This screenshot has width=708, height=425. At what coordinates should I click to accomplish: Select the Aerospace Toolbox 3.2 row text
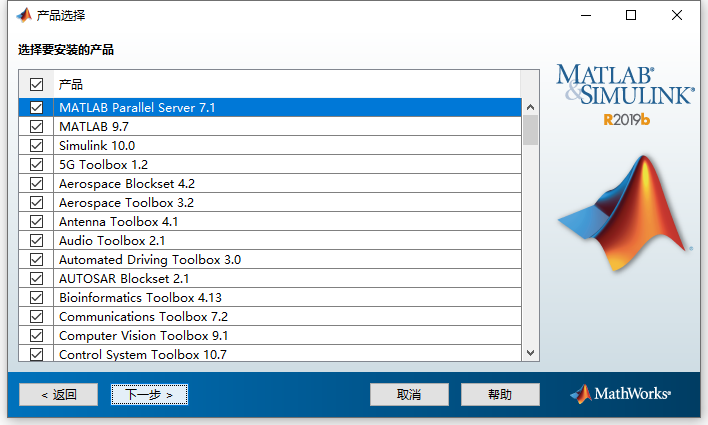[x=126, y=202]
